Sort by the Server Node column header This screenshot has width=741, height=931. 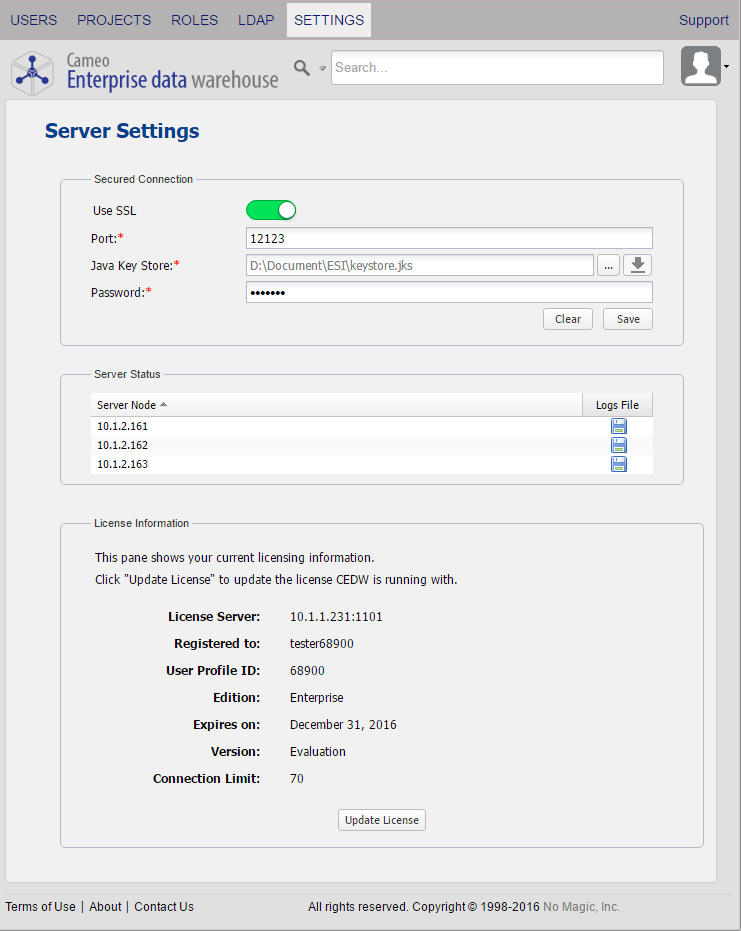point(131,404)
